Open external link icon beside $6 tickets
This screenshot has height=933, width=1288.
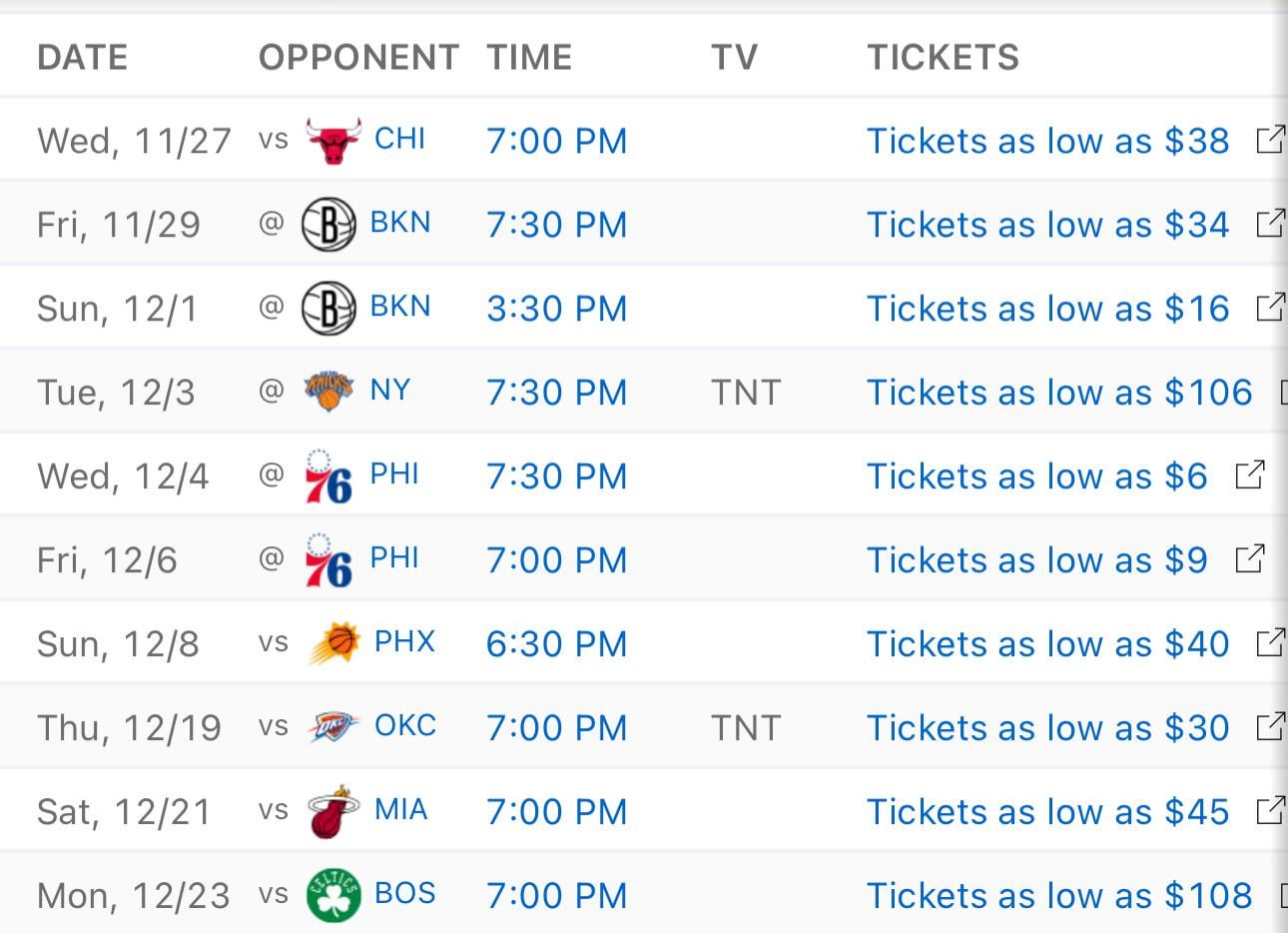tap(1250, 474)
